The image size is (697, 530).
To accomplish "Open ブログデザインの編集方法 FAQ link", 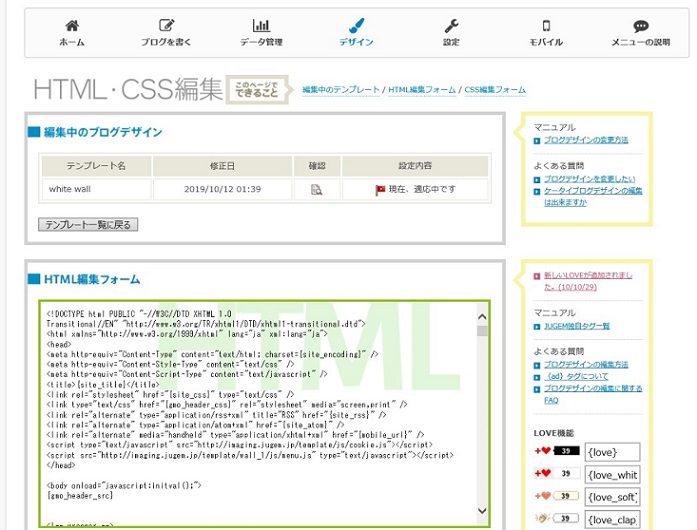I will click(586, 365).
